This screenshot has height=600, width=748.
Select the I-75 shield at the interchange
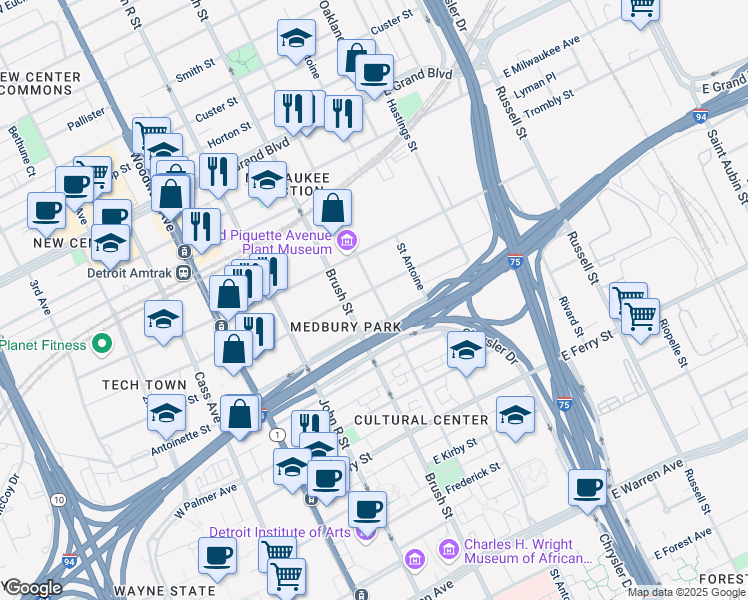tap(516, 260)
